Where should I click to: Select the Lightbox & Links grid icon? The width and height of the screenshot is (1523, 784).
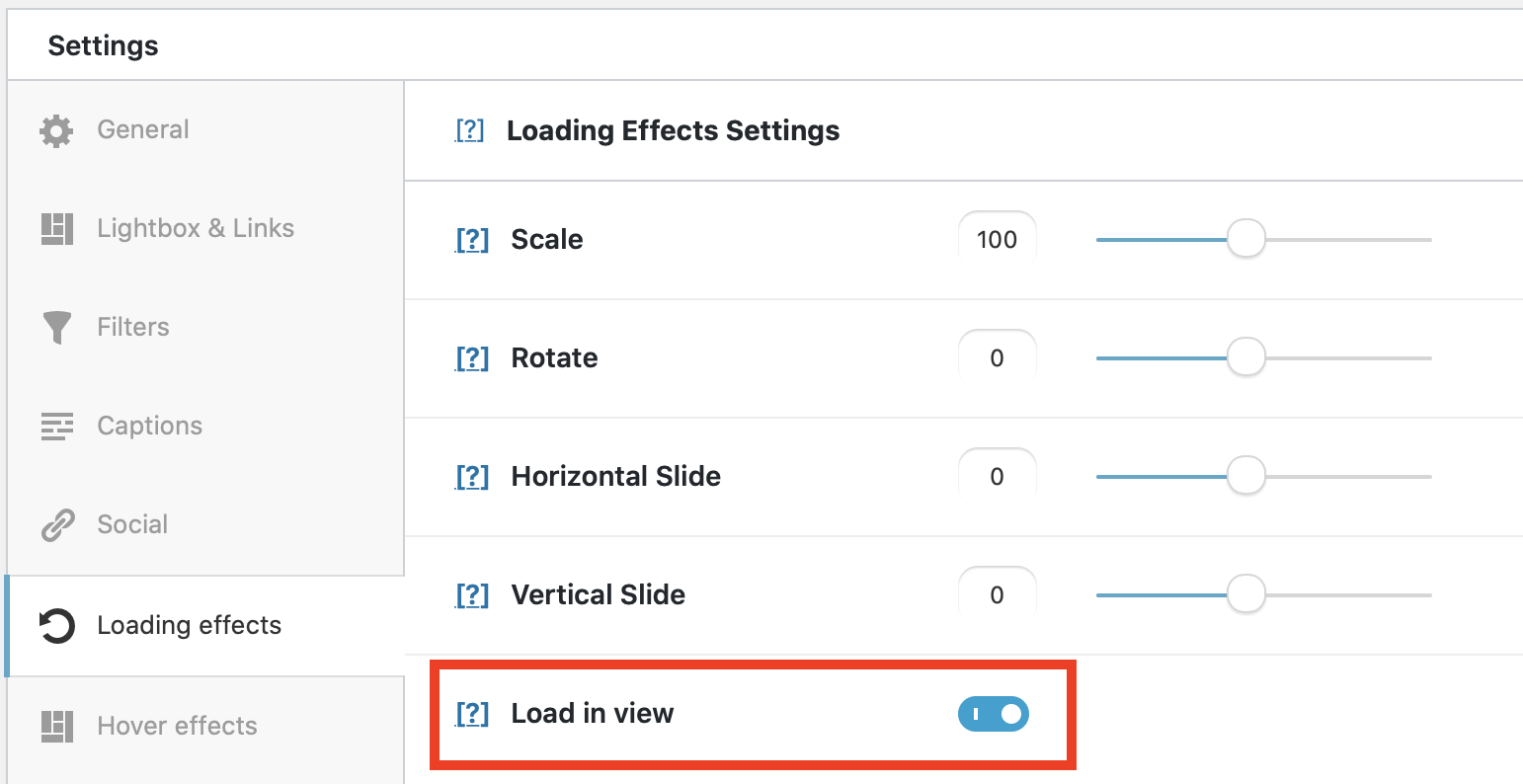pyautogui.click(x=56, y=228)
